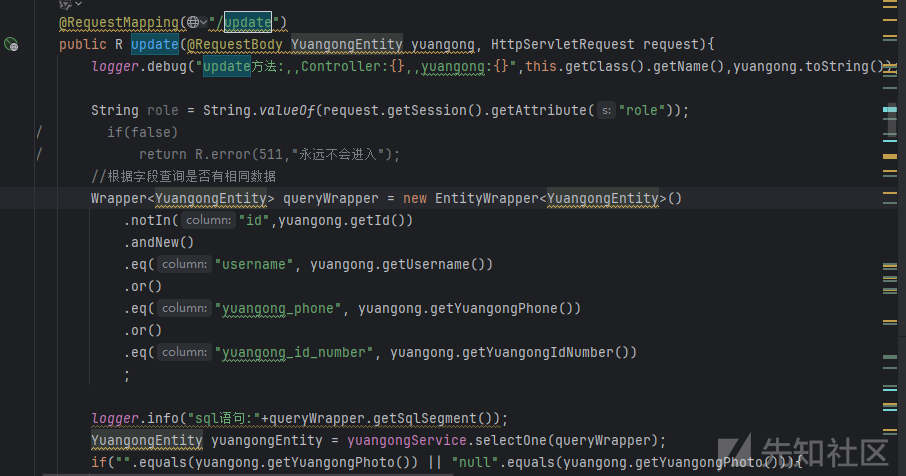
Task: Click the "yuangong_phone" column string
Action: (x=278, y=308)
